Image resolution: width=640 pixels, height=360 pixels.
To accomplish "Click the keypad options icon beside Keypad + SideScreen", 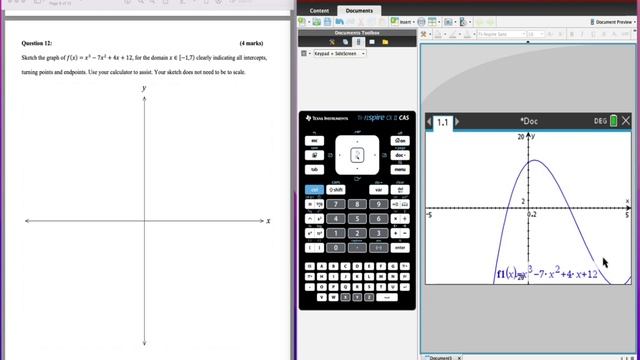I will (304, 53).
